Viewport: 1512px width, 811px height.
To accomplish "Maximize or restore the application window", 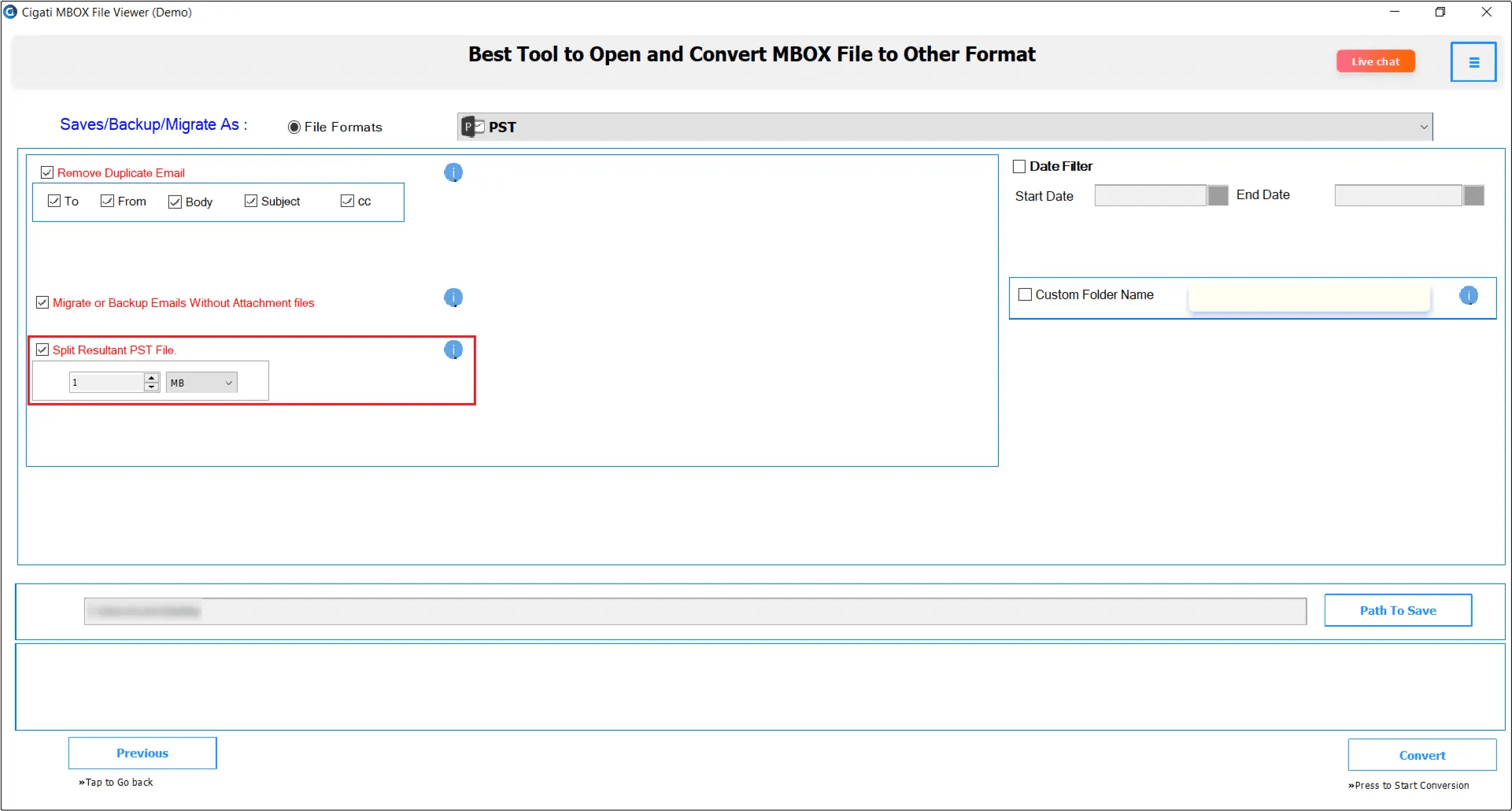I will click(x=1440, y=12).
